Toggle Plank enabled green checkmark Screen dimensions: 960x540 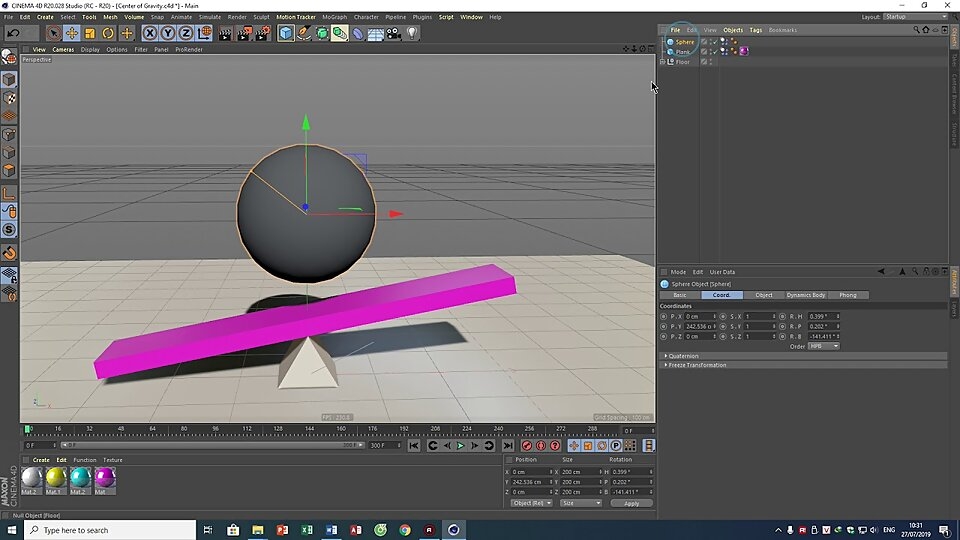[x=714, y=52]
